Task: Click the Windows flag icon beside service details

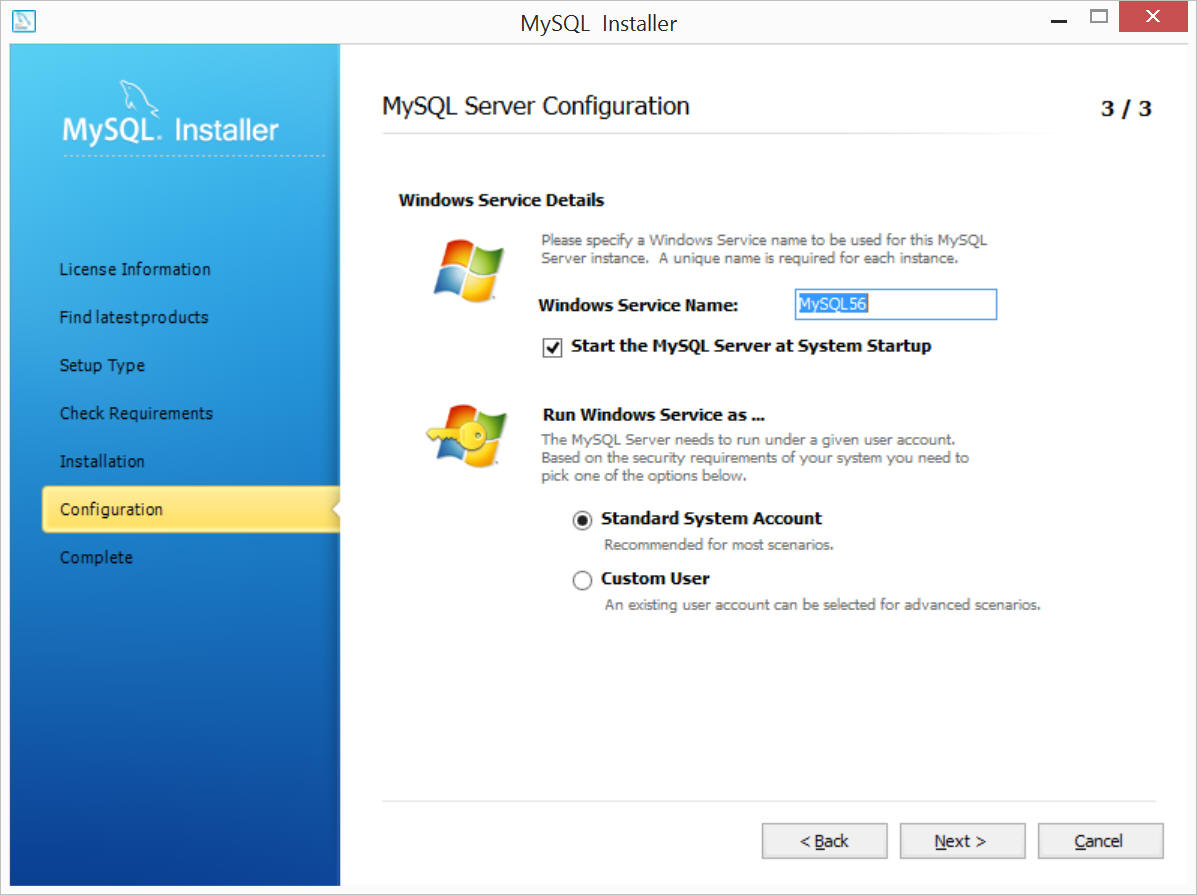Action: 469,270
